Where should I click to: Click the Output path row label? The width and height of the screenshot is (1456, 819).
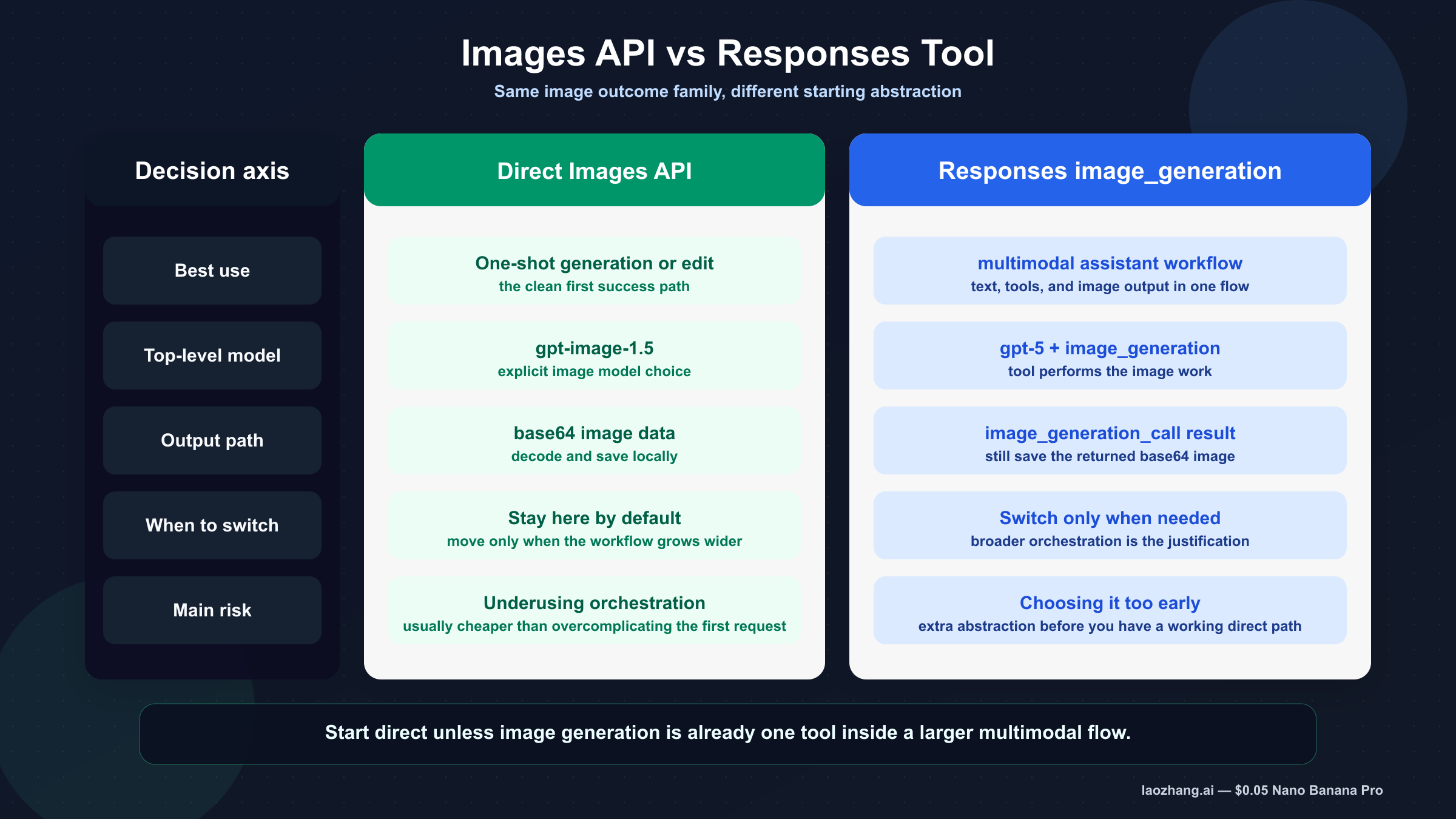211,440
